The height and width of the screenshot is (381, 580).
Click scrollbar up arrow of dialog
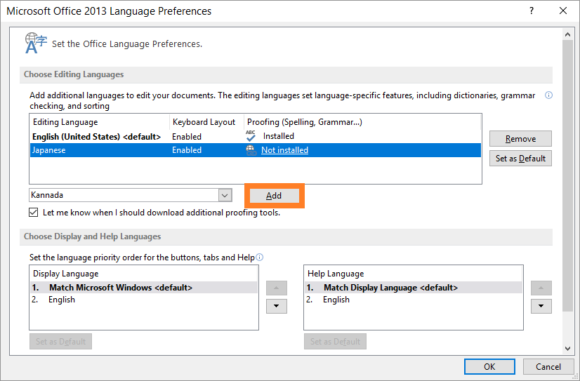coord(567,35)
